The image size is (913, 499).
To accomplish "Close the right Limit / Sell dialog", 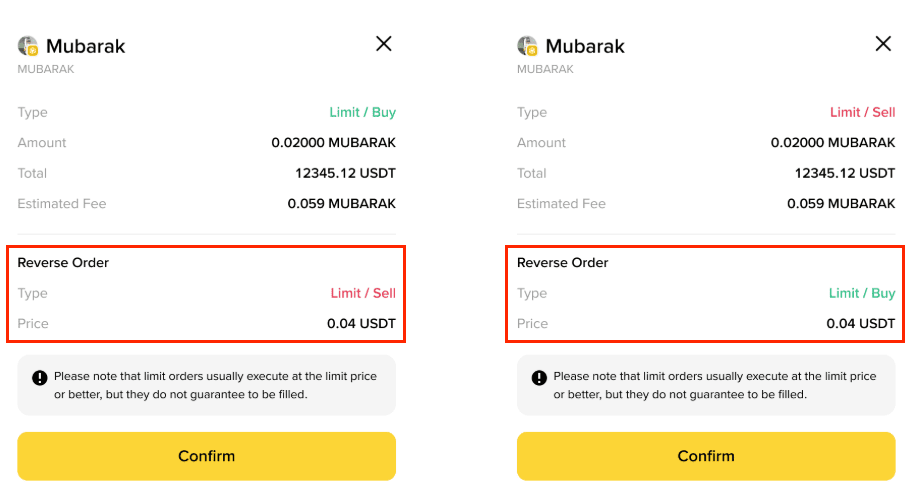I will click(x=883, y=44).
